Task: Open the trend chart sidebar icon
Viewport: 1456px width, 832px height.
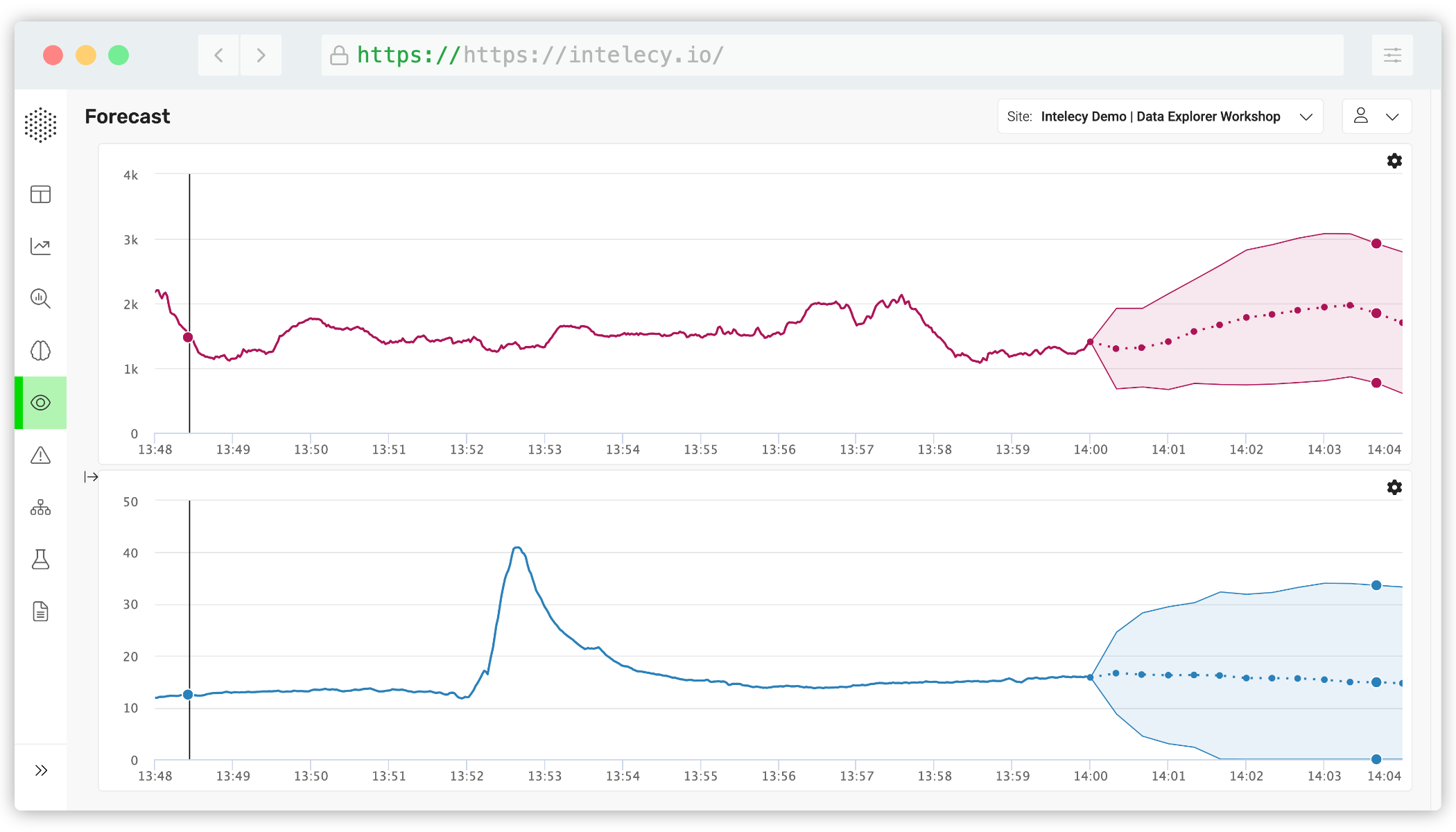Action: pyautogui.click(x=40, y=246)
